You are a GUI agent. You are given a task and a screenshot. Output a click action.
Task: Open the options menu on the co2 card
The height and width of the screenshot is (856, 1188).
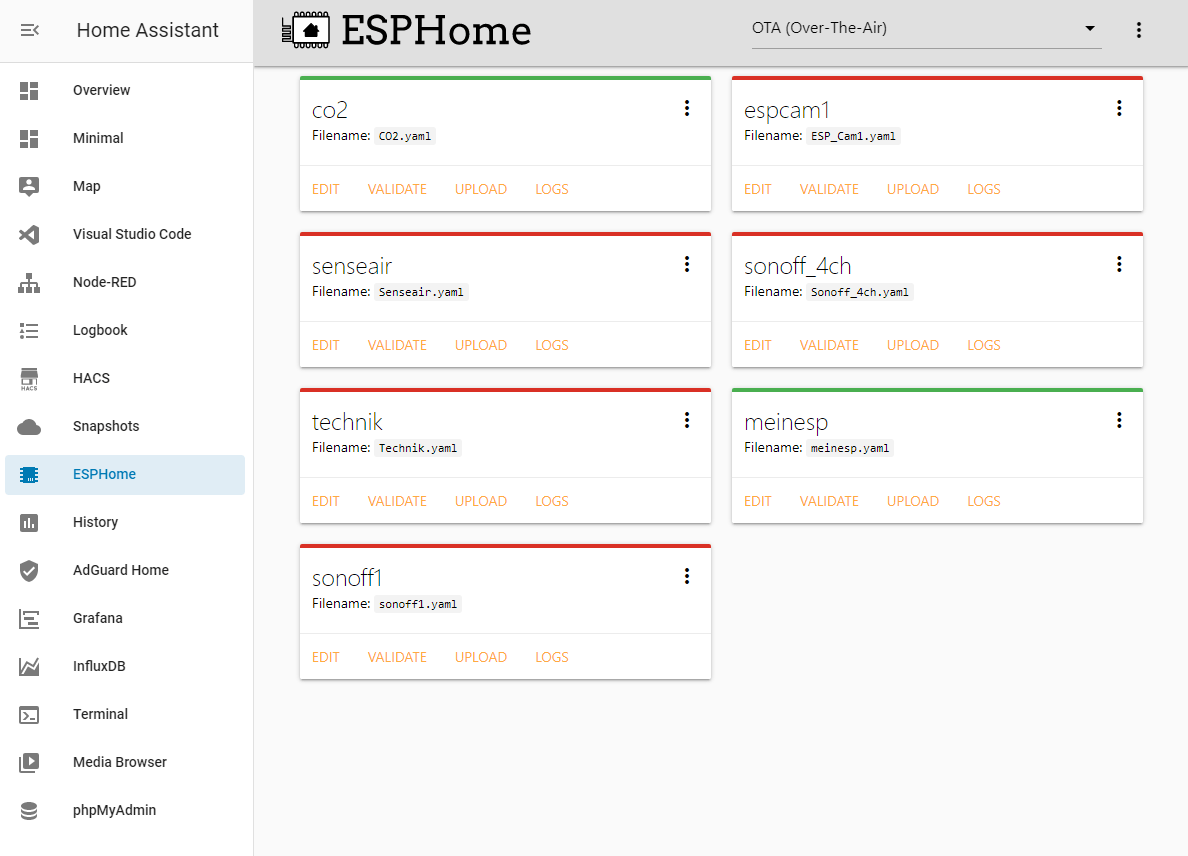point(687,108)
